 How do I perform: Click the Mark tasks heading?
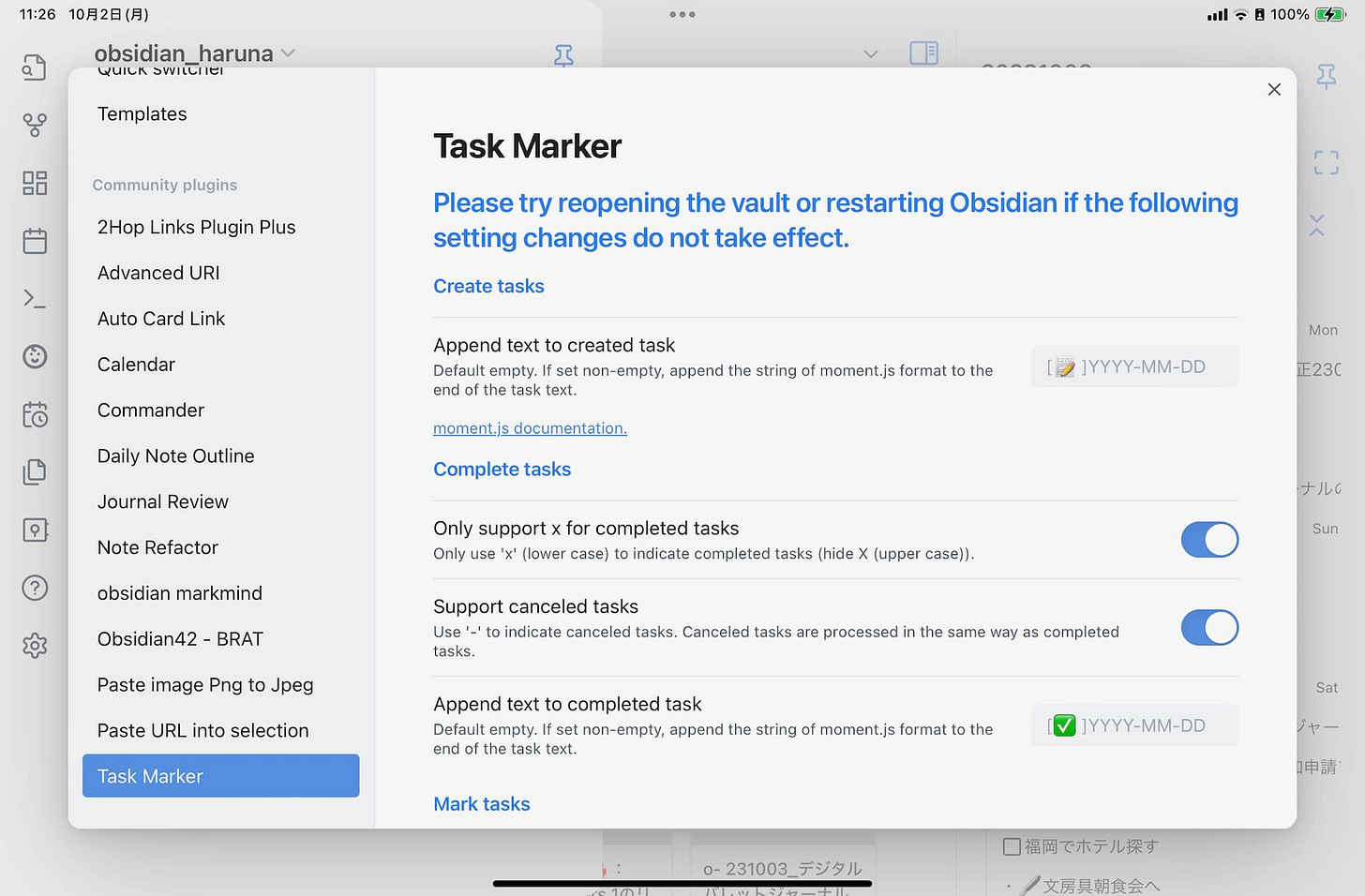point(482,804)
